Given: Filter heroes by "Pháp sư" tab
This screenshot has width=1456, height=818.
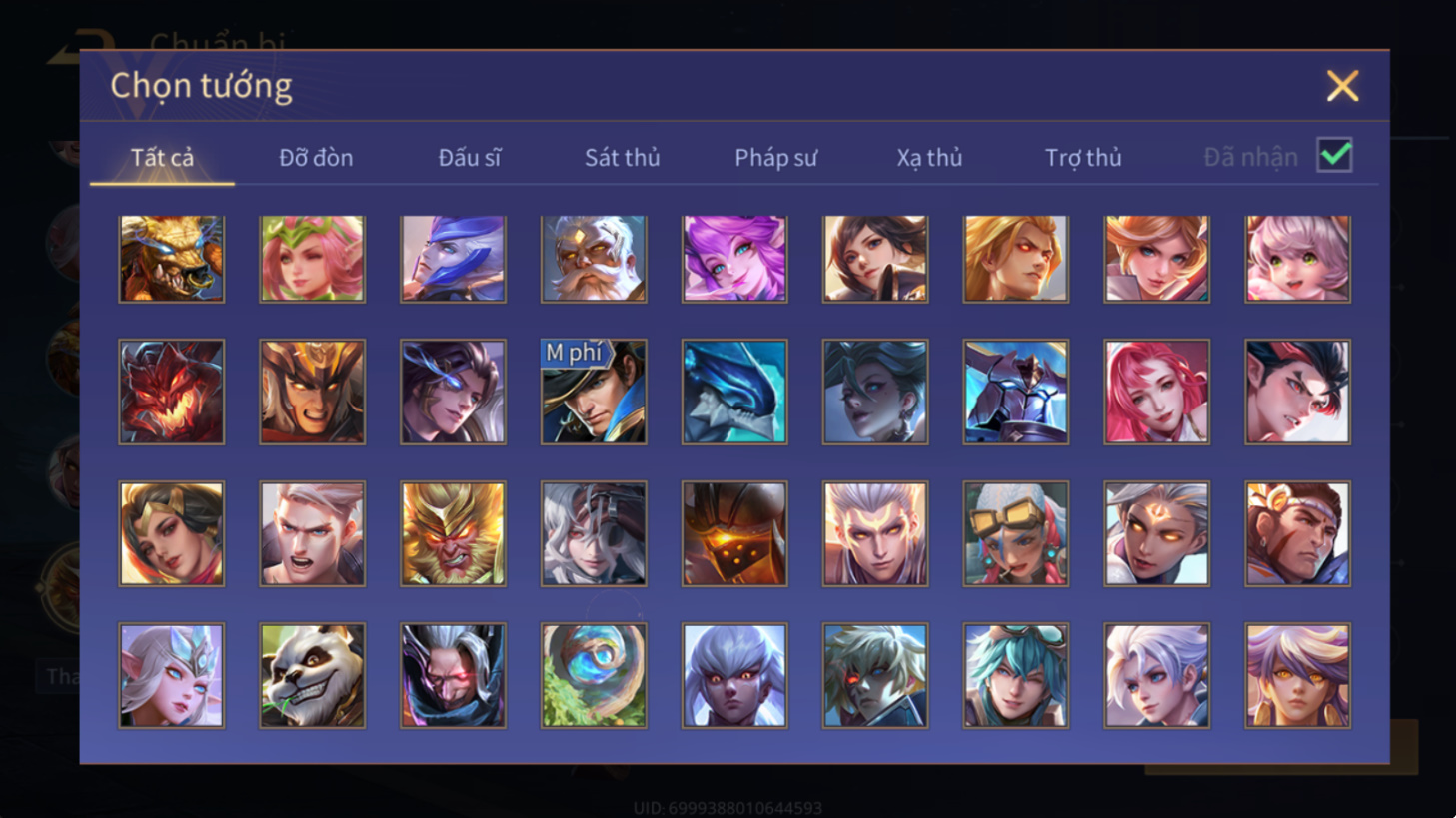Looking at the screenshot, I should click(775, 157).
